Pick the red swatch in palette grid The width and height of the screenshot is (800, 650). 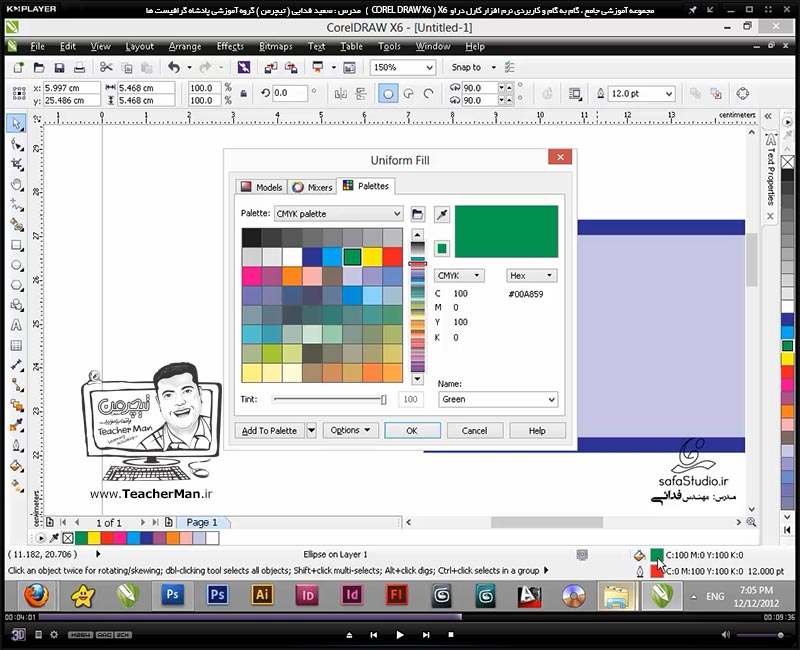pos(392,257)
